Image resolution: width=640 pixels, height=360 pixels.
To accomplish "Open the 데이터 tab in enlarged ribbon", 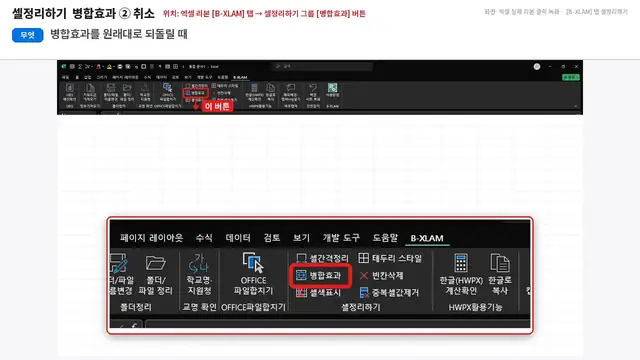I will click(238, 238).
